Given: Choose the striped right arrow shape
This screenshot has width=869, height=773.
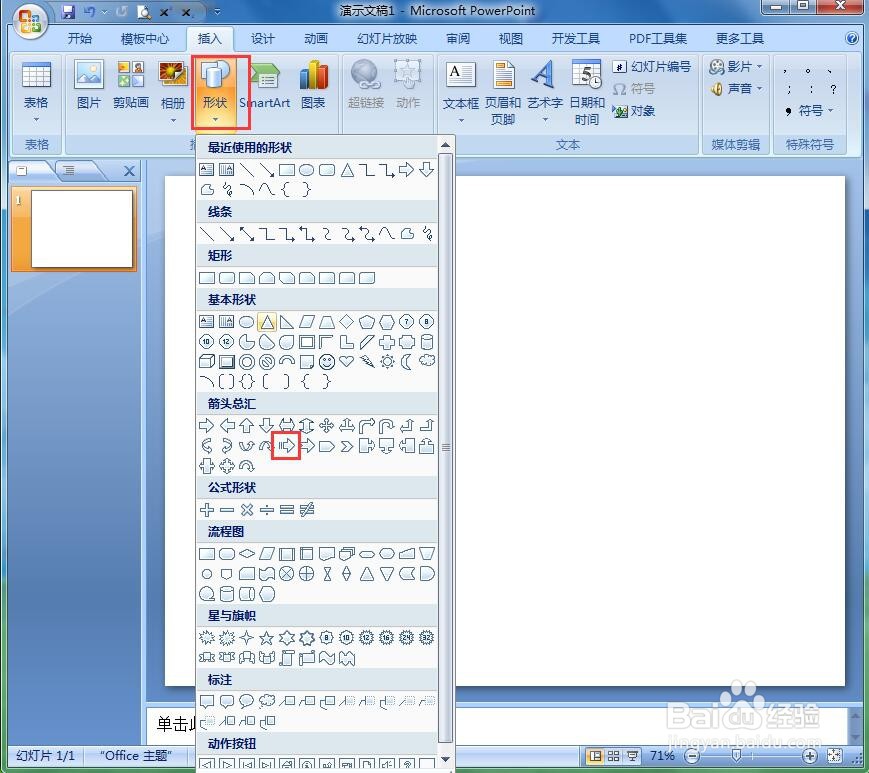Looking at the screenshot, I should [x=286, y=446].
